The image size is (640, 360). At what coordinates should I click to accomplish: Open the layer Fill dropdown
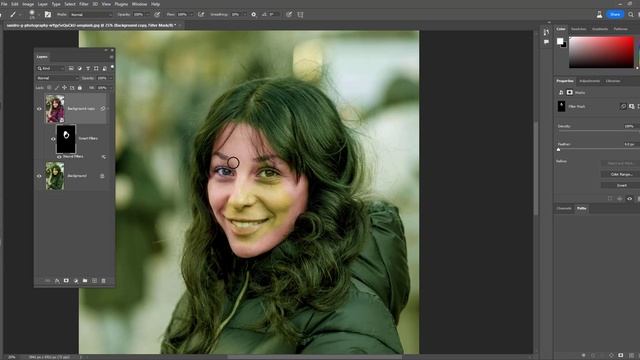[x=111, y=87]
